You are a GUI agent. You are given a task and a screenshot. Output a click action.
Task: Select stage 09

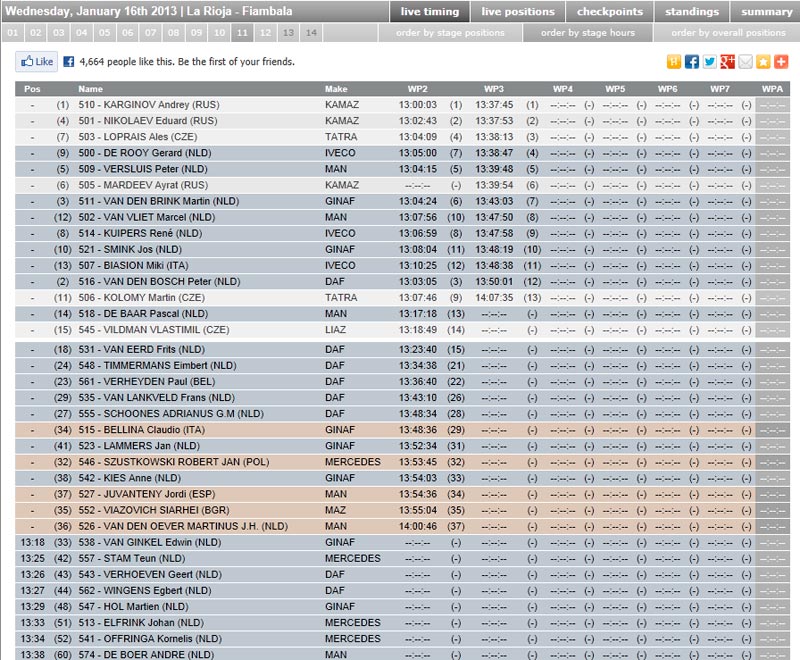tap(196, 33)
